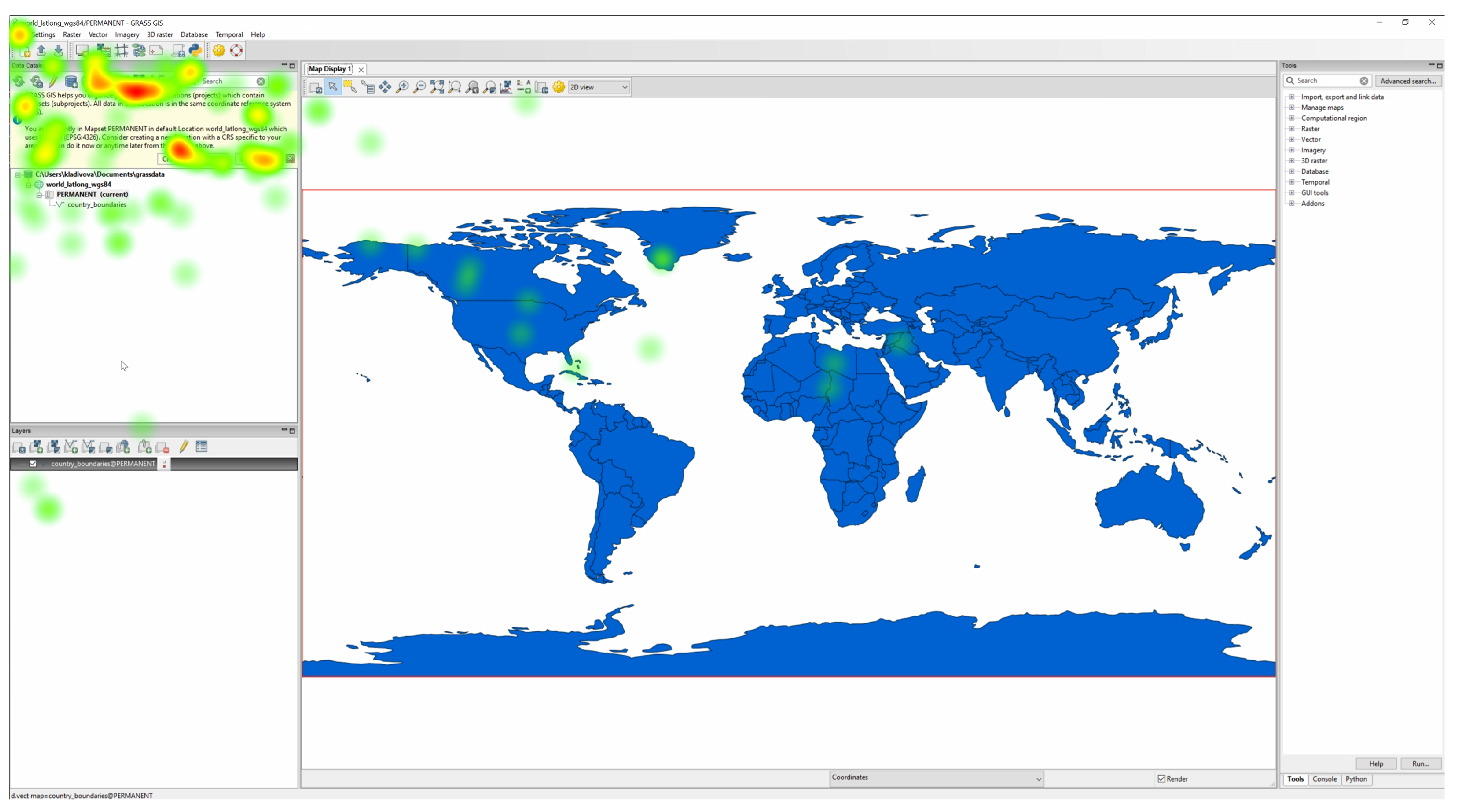
Task: Select the Pan tool in map toolbar
Action: coord(385,87)
